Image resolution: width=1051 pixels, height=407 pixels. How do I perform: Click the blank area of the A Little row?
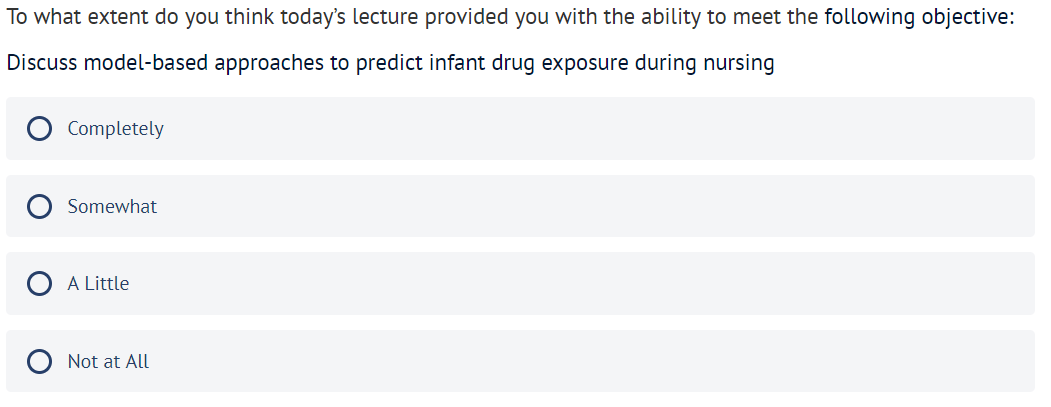tap(600, 284)
